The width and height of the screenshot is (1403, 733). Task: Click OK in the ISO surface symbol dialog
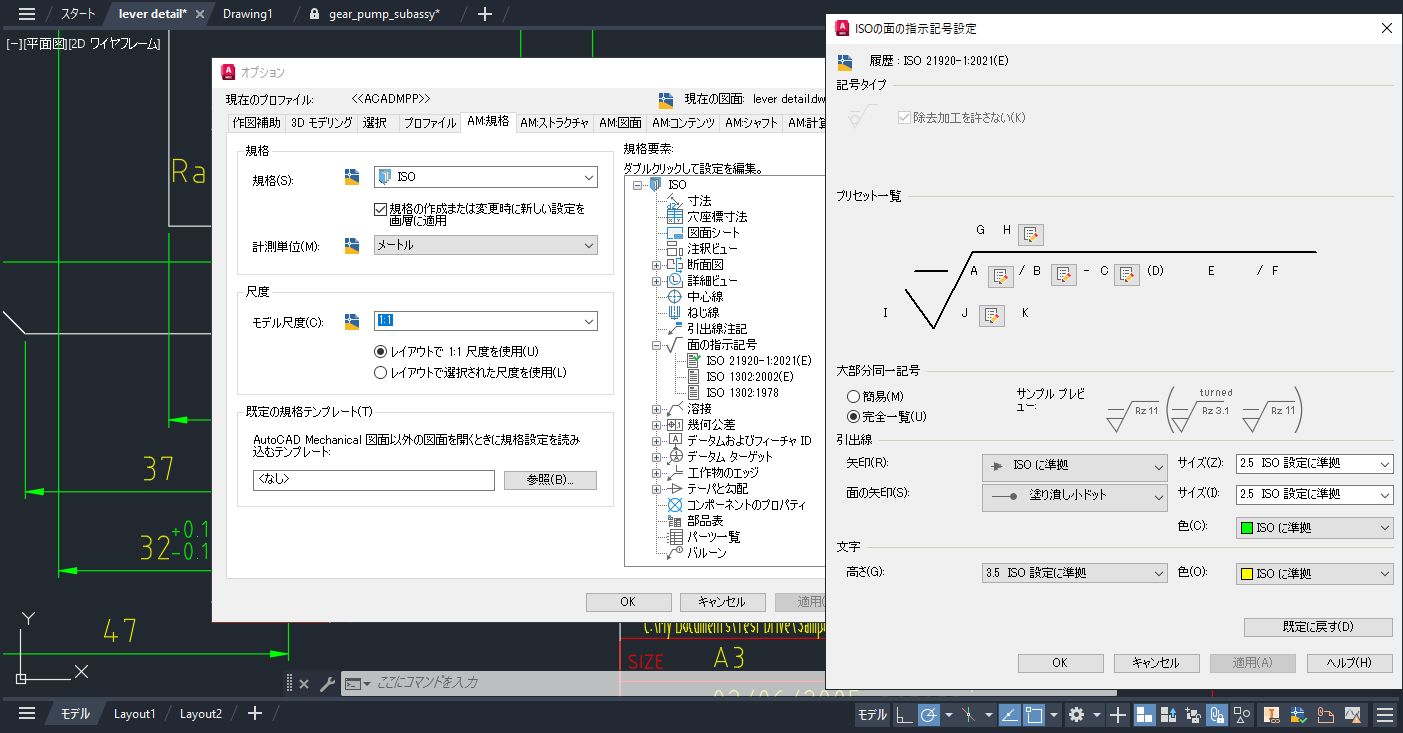click(1060, 663)
